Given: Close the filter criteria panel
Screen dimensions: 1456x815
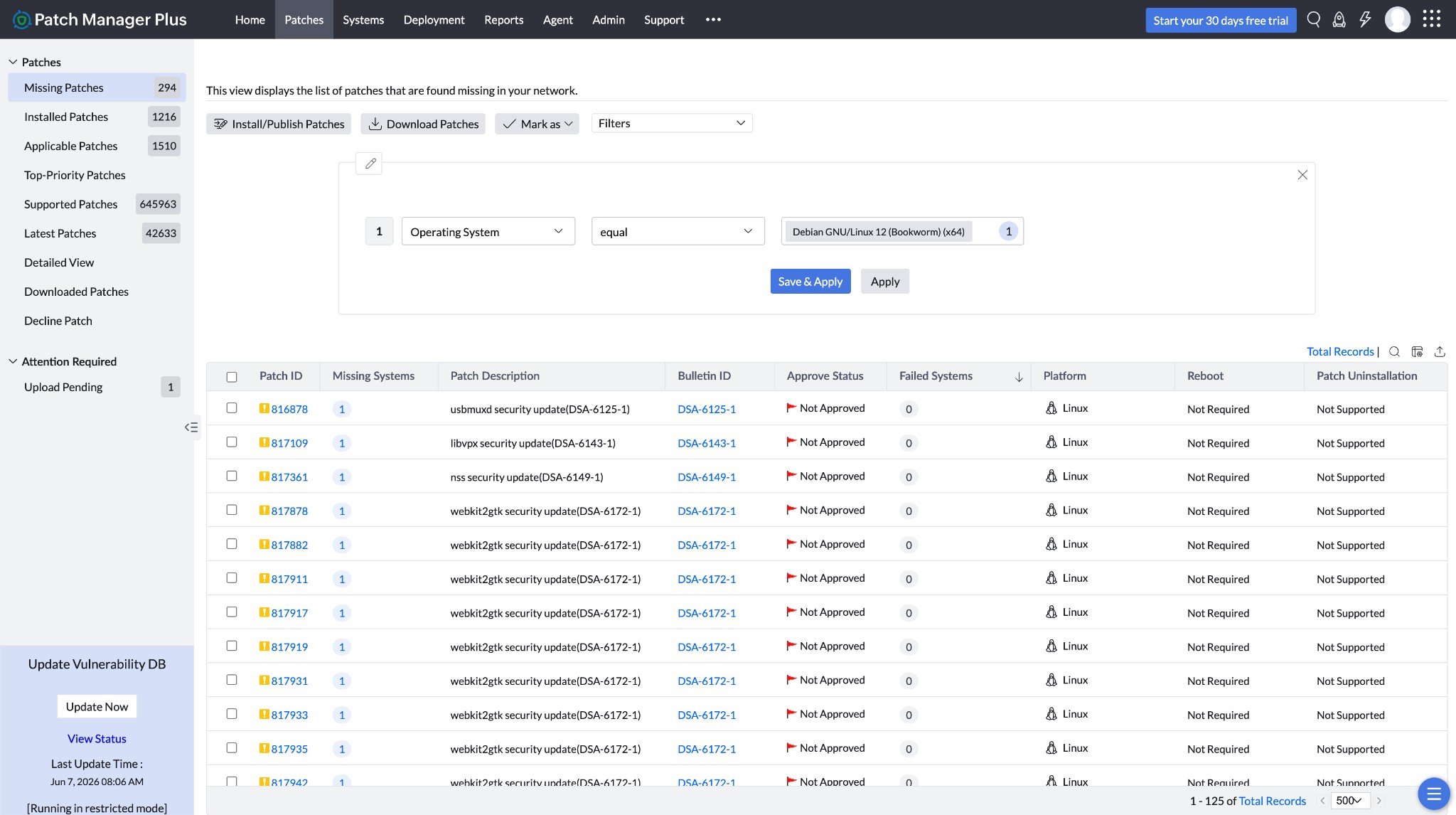Looking at the screenshot, I should click(x=1302, y=175).
